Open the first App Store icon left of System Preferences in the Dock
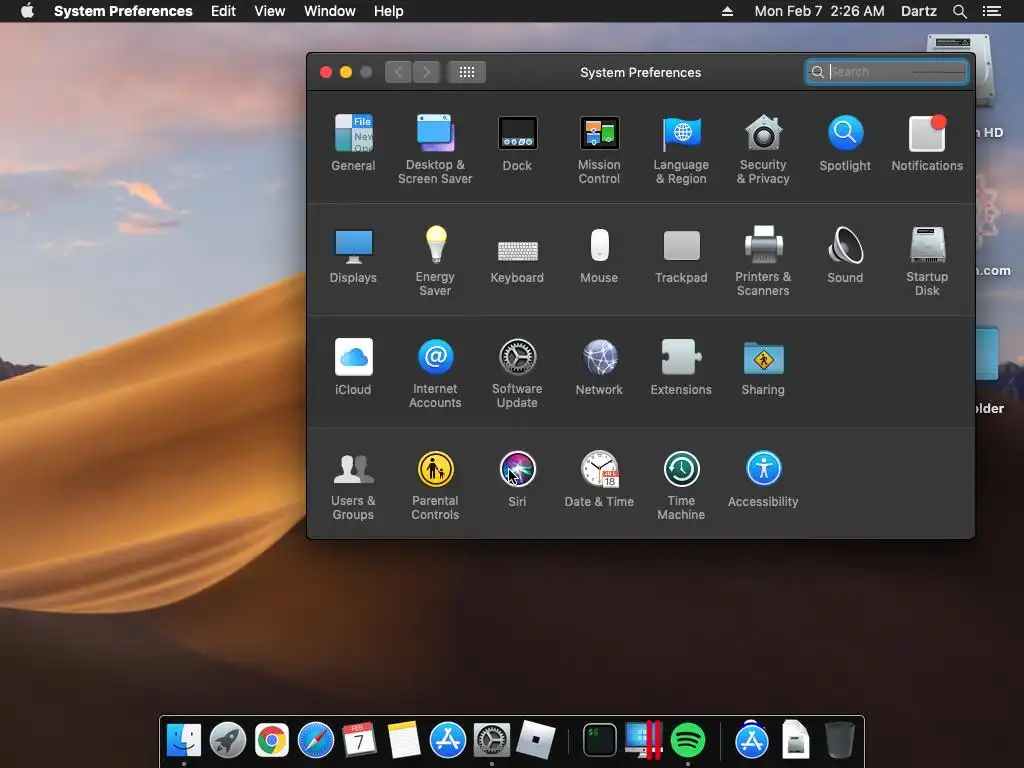 (447, 741)
